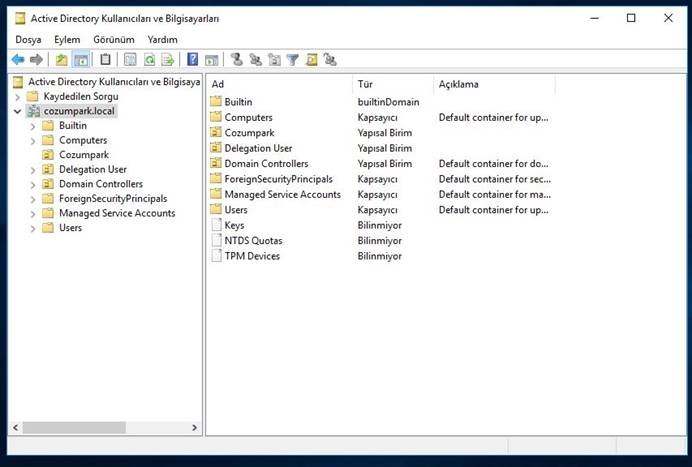Toggle Show/Hide Console Tree toolbar icon

(x=81, y=59)
